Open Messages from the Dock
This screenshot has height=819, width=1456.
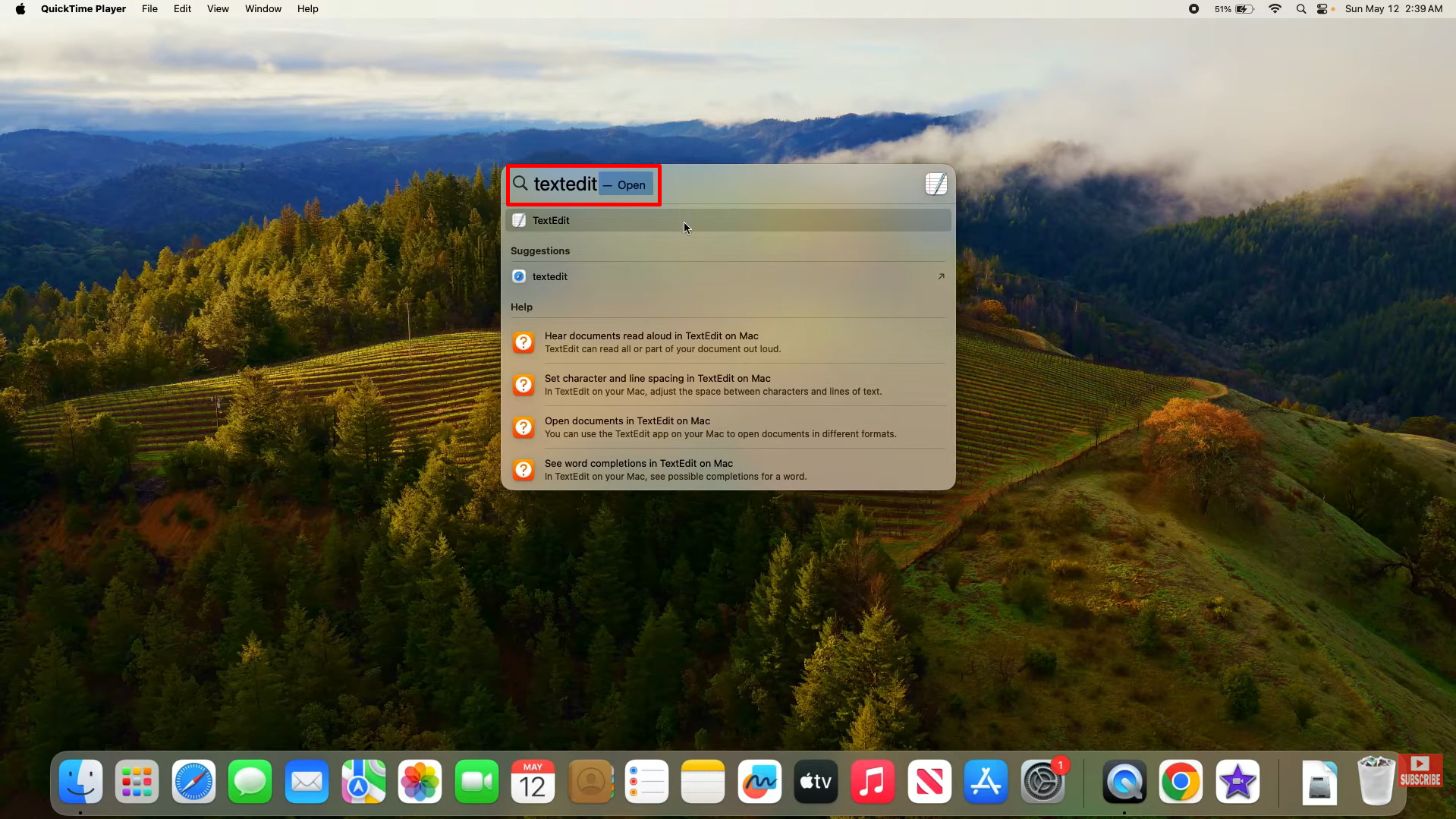point(250,782)
